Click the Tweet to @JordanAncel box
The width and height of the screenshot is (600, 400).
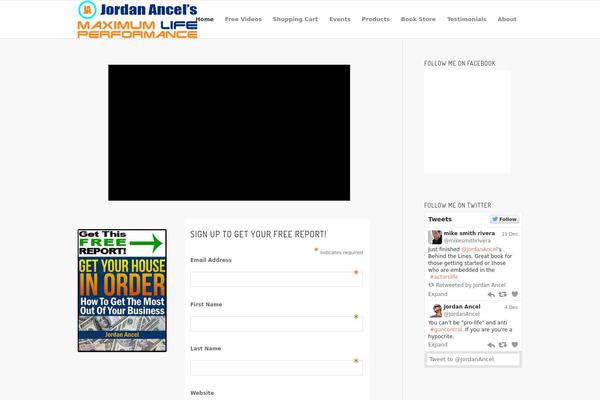click(472, 360)
